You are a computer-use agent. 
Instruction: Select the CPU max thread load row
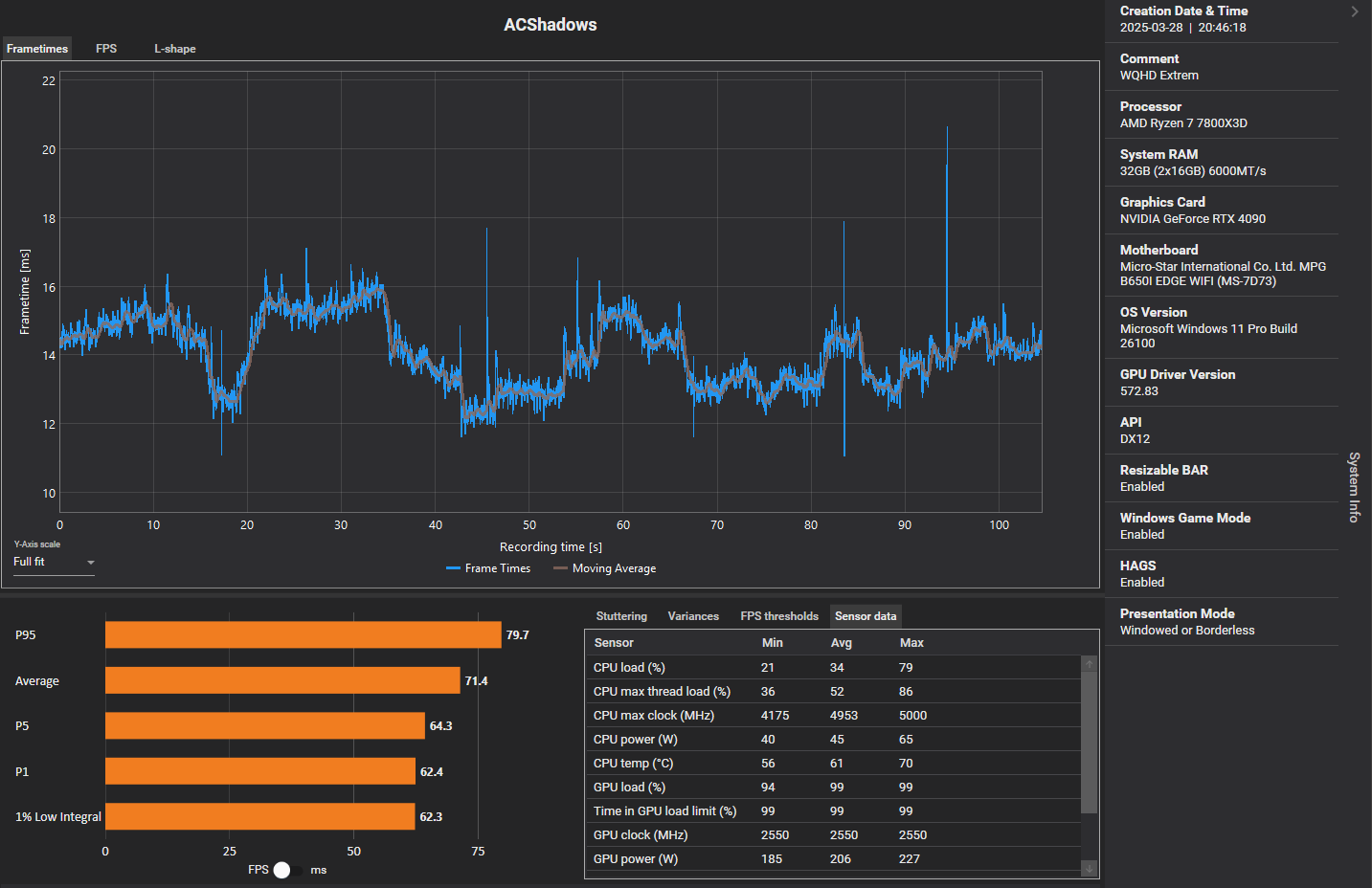(833, 691)
